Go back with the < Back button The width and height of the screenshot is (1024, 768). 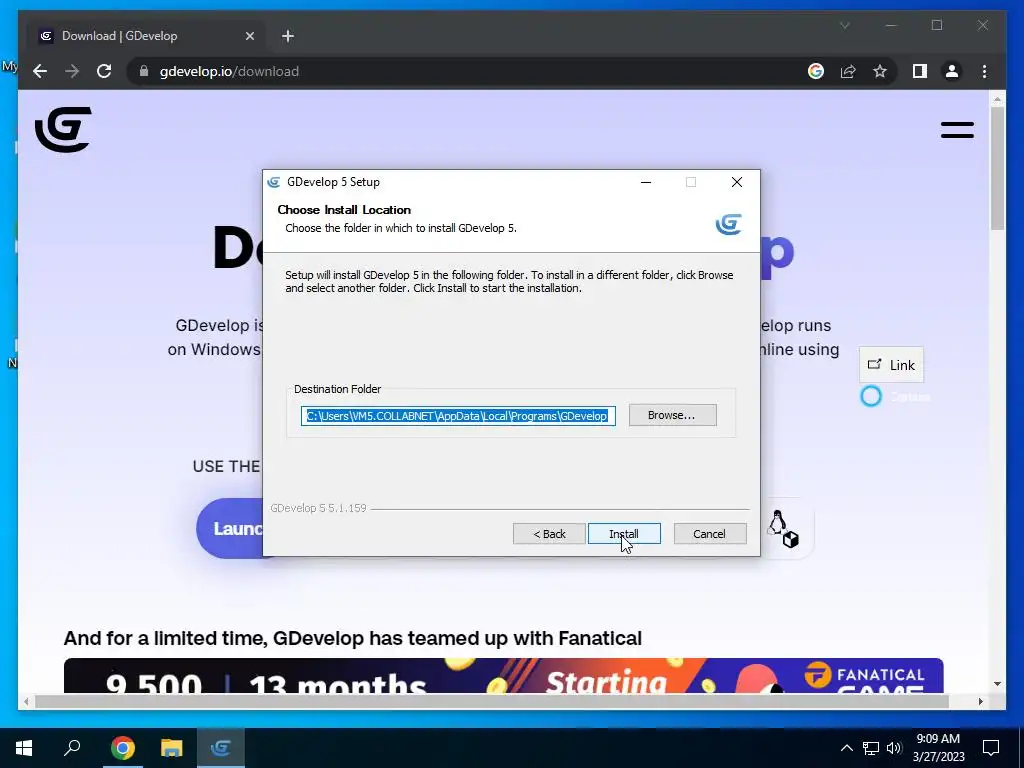tap(549, 534)
